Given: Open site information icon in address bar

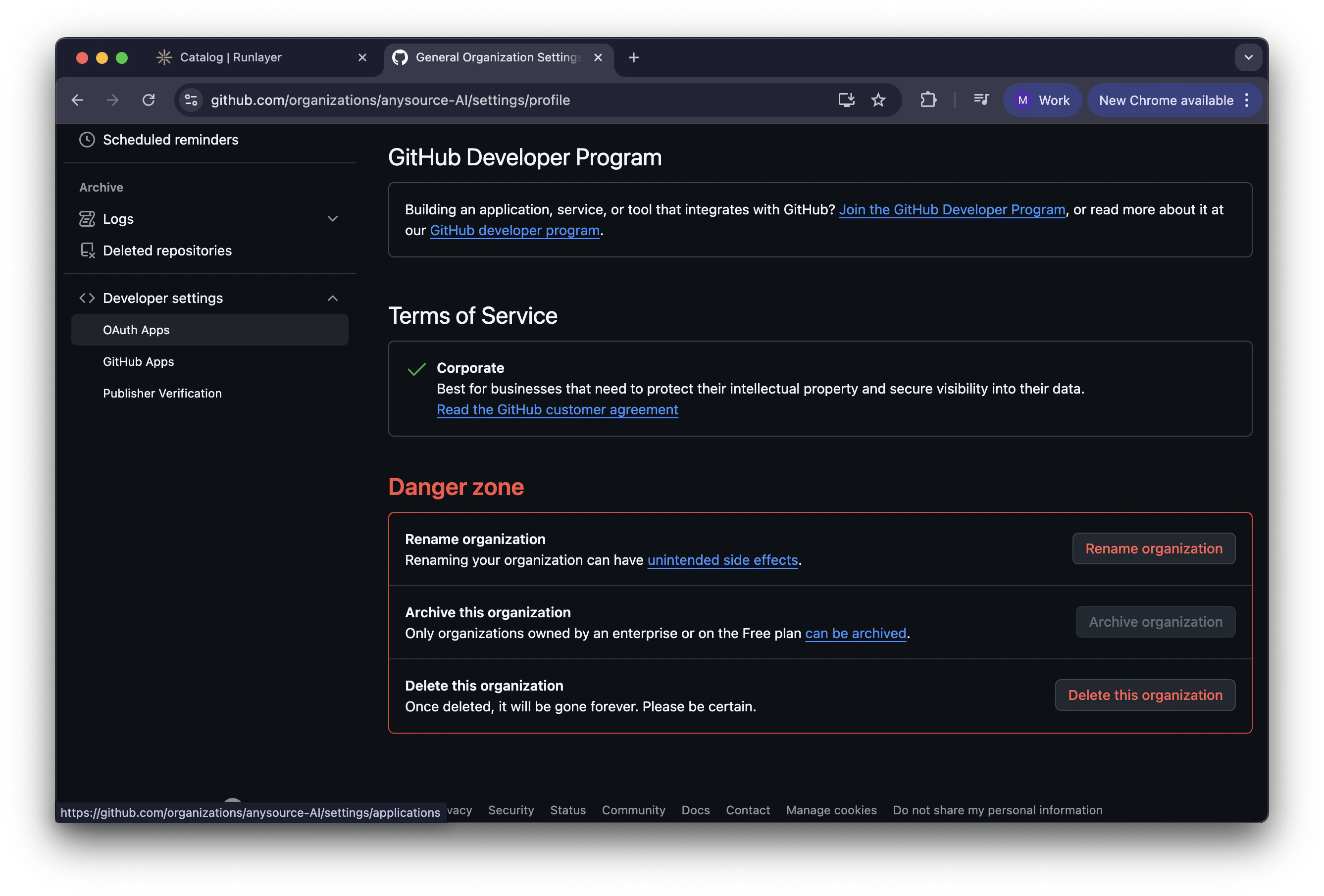Looking at the screenshot, I should pos(192,100).
